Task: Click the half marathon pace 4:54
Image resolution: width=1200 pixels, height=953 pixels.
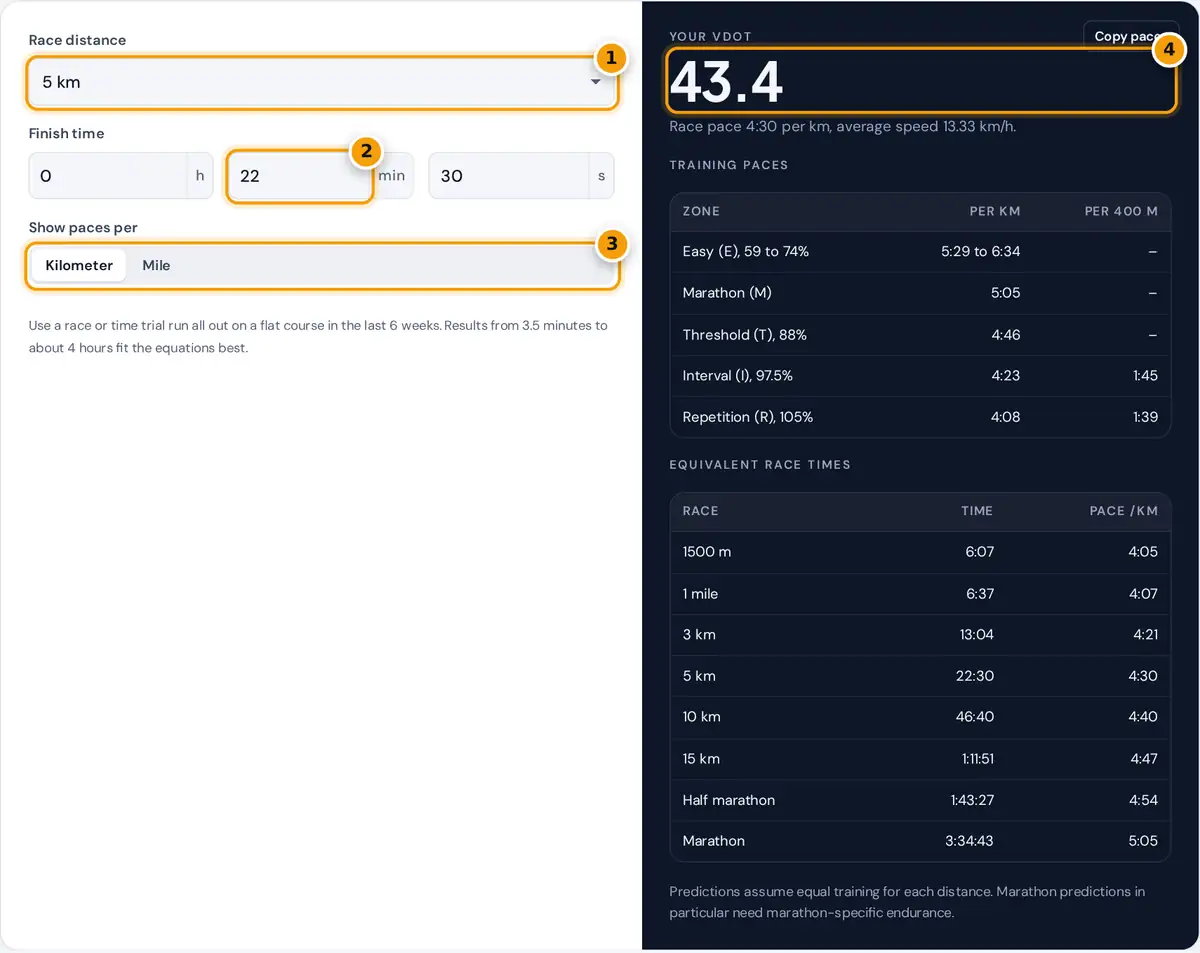Action: click(x=1143, y=800)
